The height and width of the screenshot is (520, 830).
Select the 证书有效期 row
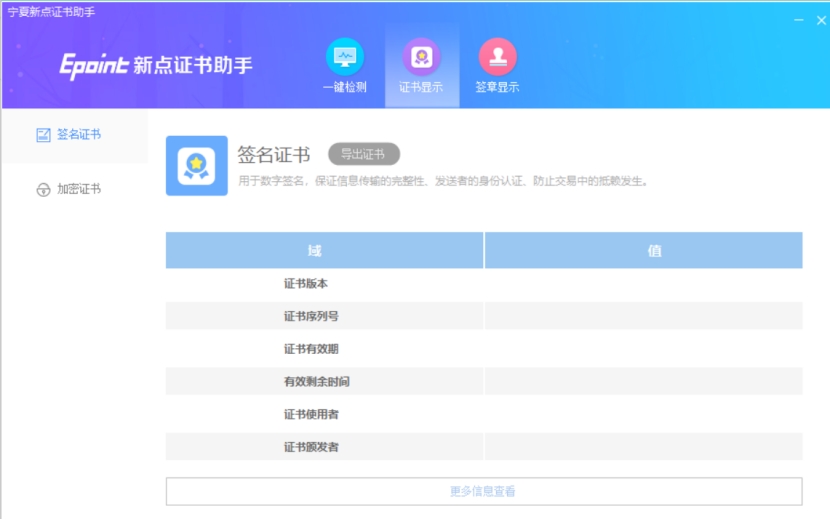point(311,349)
